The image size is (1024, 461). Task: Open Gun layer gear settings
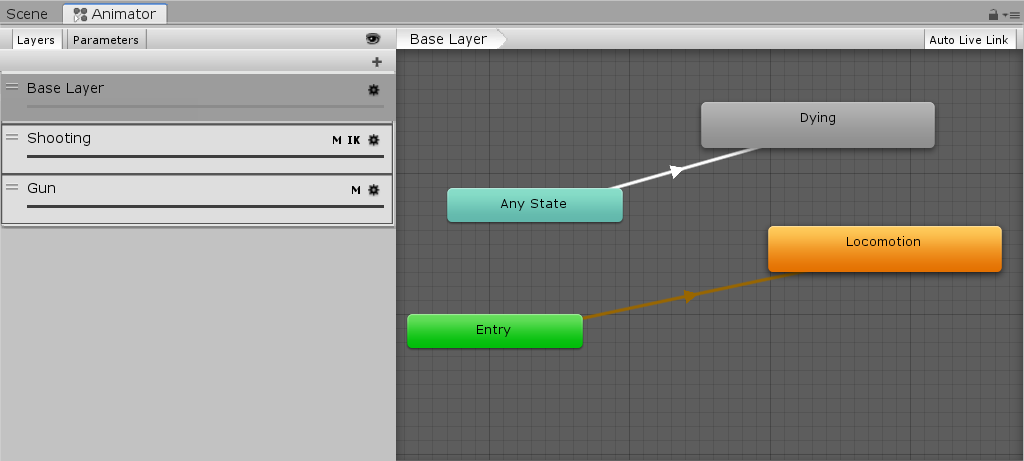point(374,190)
